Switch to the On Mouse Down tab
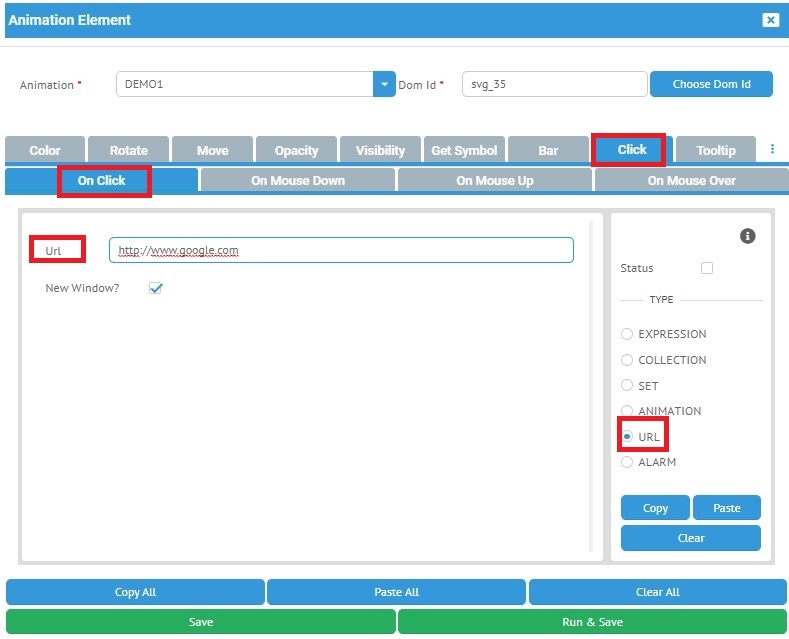The height and width of the screenshot is (639, 789). pyautogui.click(x=298, y=181)
